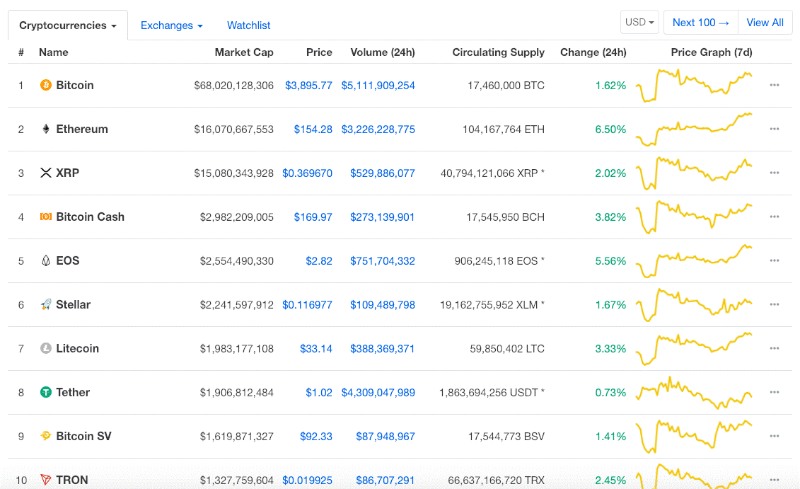Click Litecoin volume $388,369,371
The image size is (800, 489).
point(382,349)
